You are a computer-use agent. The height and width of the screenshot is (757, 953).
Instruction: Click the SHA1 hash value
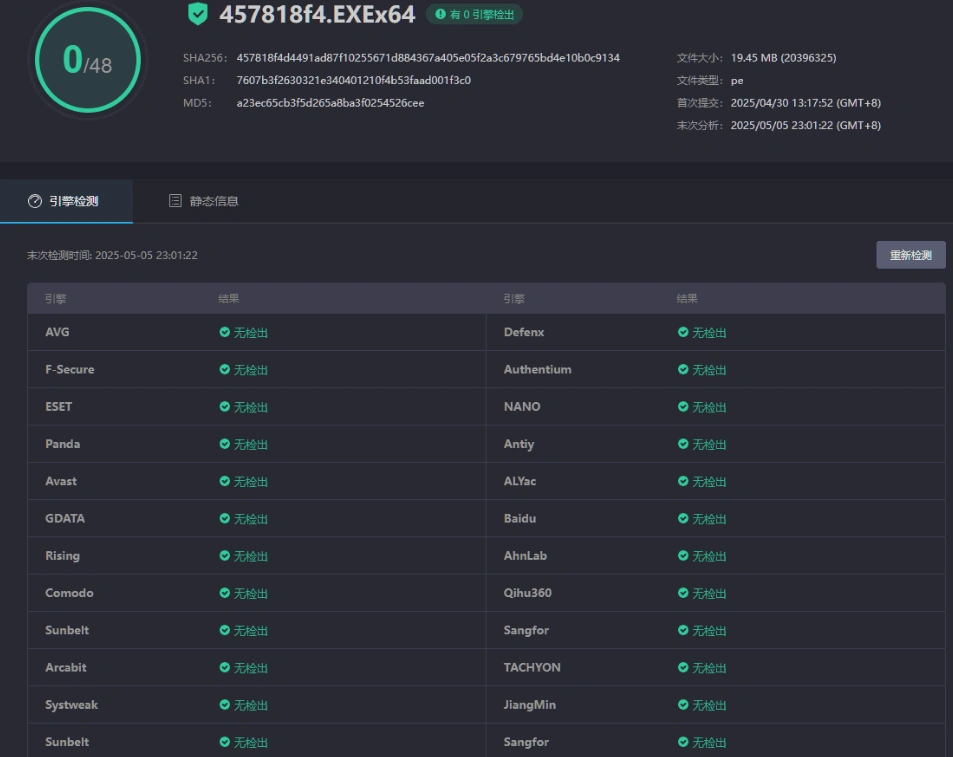coord(353,80)
